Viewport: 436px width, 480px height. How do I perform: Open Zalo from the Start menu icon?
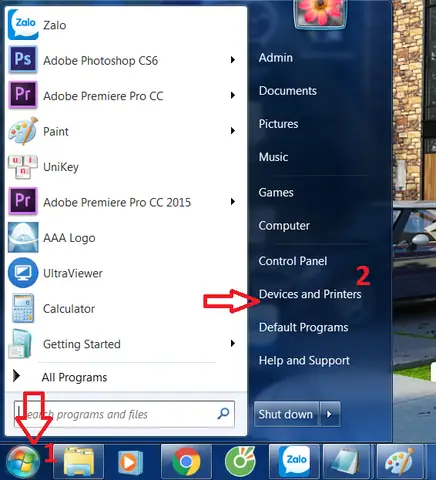23,24
